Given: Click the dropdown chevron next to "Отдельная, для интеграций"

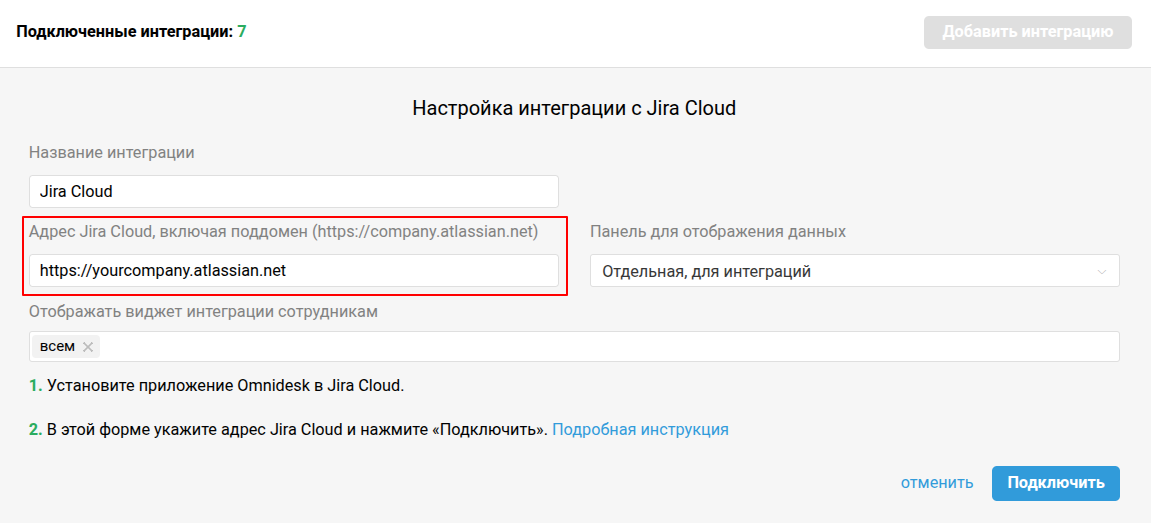Looking at the screenshot, I should coord(1101,272).
